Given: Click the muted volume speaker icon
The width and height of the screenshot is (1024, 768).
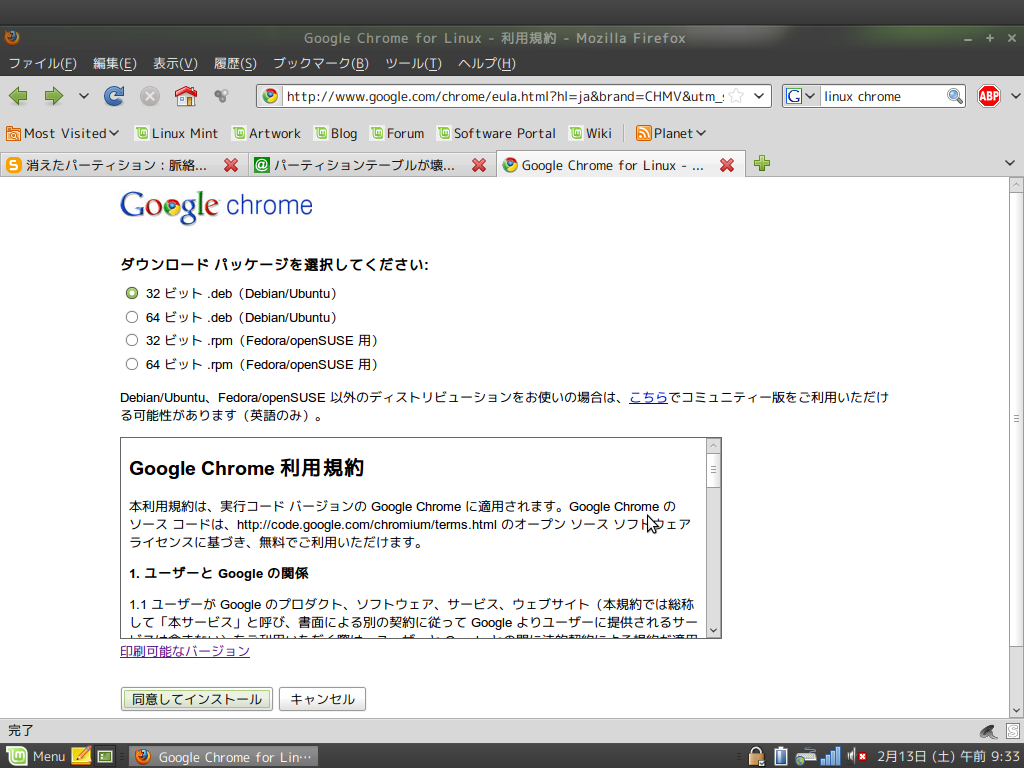Looking at the screenshot, I should click(x=856, y=756).
